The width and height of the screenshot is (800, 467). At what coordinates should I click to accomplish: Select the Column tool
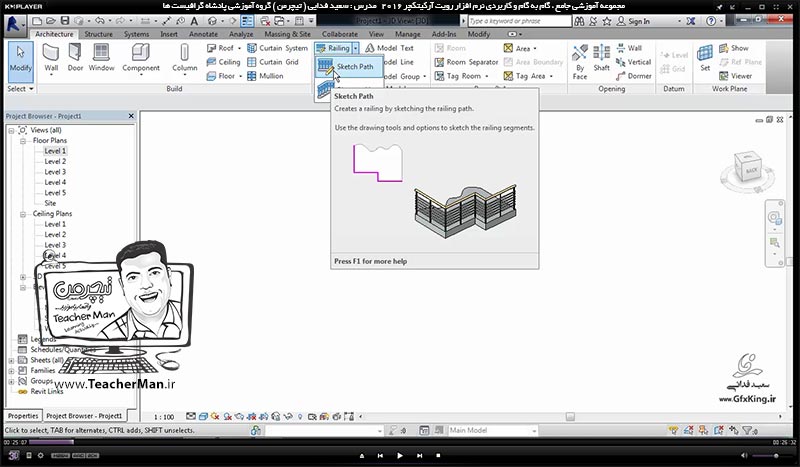(x=184, y=58)
